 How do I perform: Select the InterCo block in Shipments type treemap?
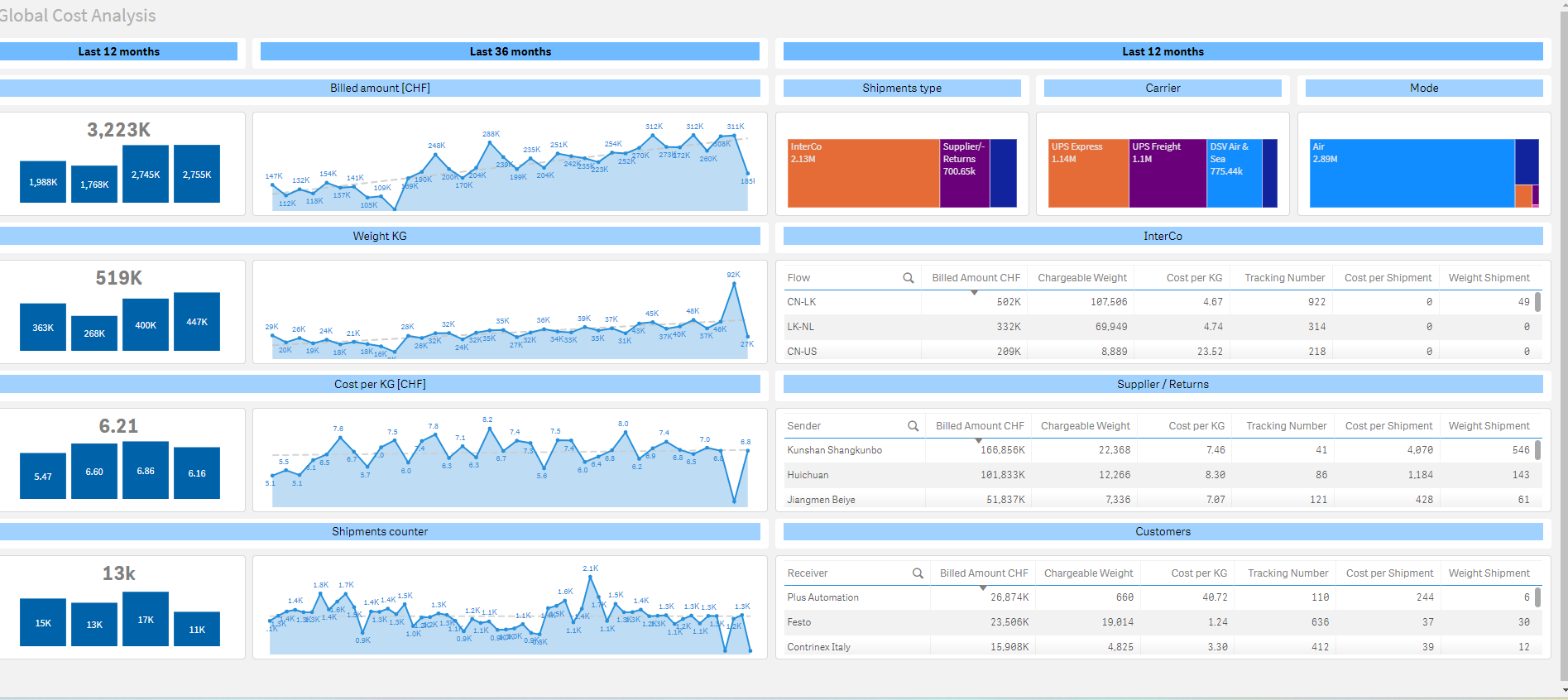tap(863, 173)
